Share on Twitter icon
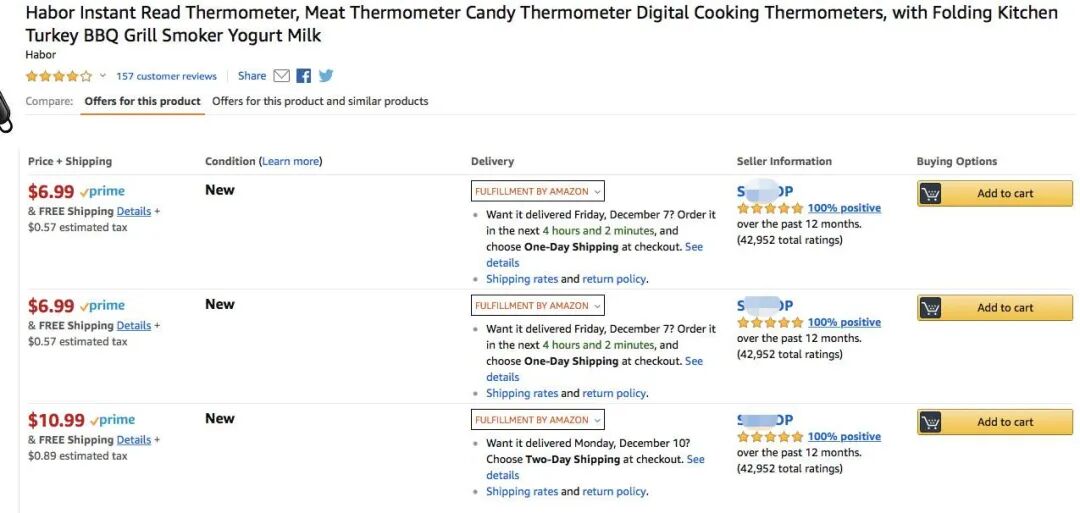The width and height of the screenshot is (1080, 513). [x=325, y=76]
